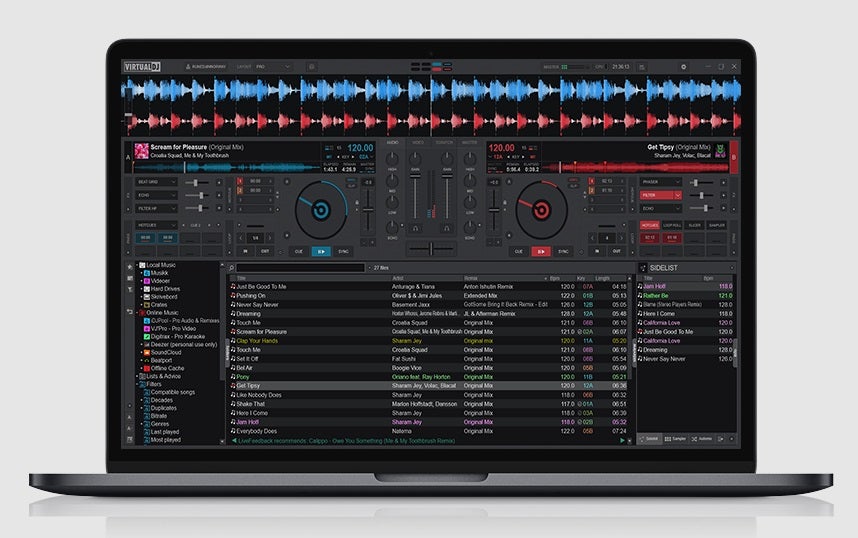Toggle SYNC on the left deck
Screen dimensions: 858x538
tap(344, 251)
